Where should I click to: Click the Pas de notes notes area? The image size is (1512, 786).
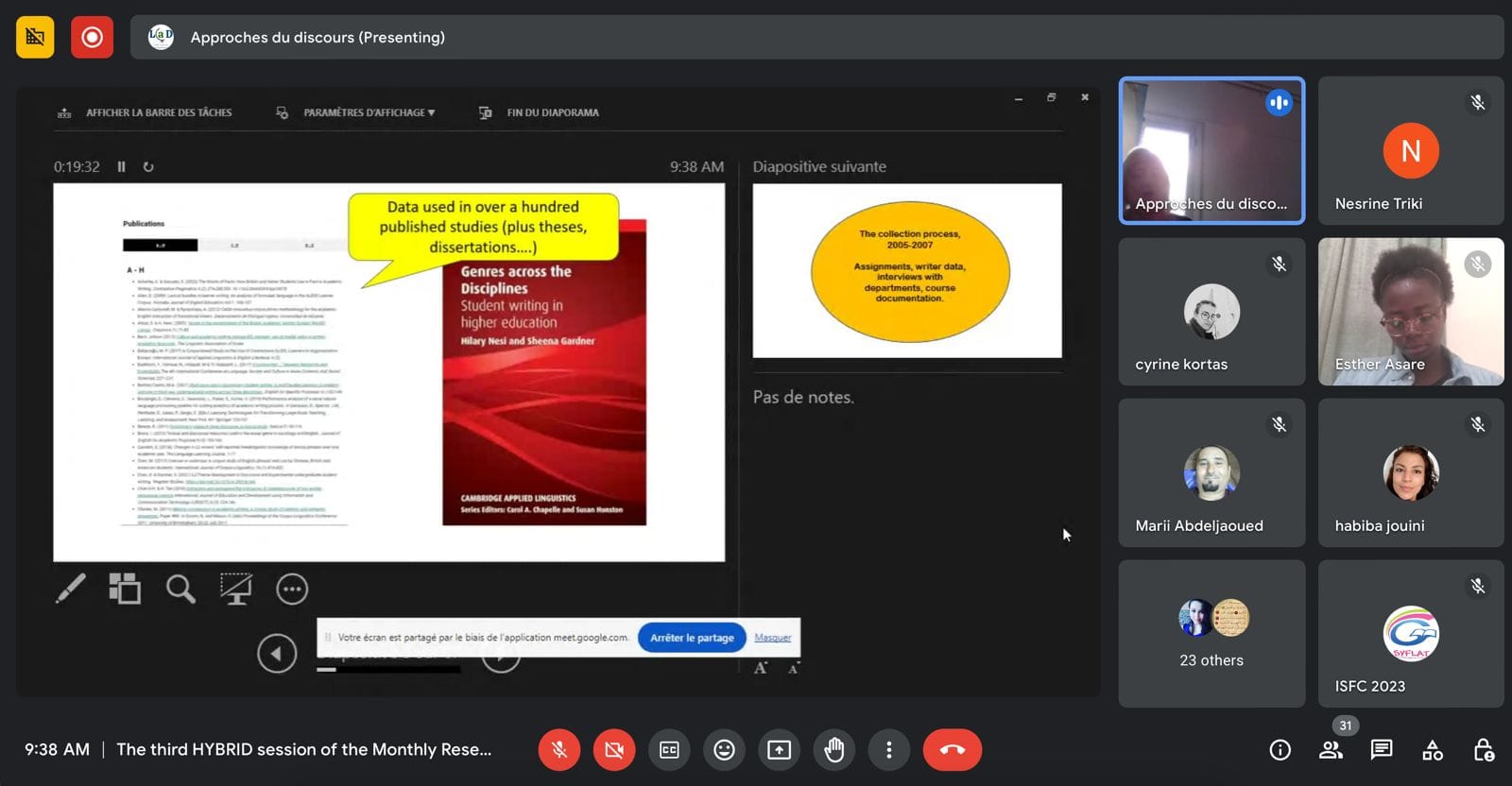click(803, 398)
